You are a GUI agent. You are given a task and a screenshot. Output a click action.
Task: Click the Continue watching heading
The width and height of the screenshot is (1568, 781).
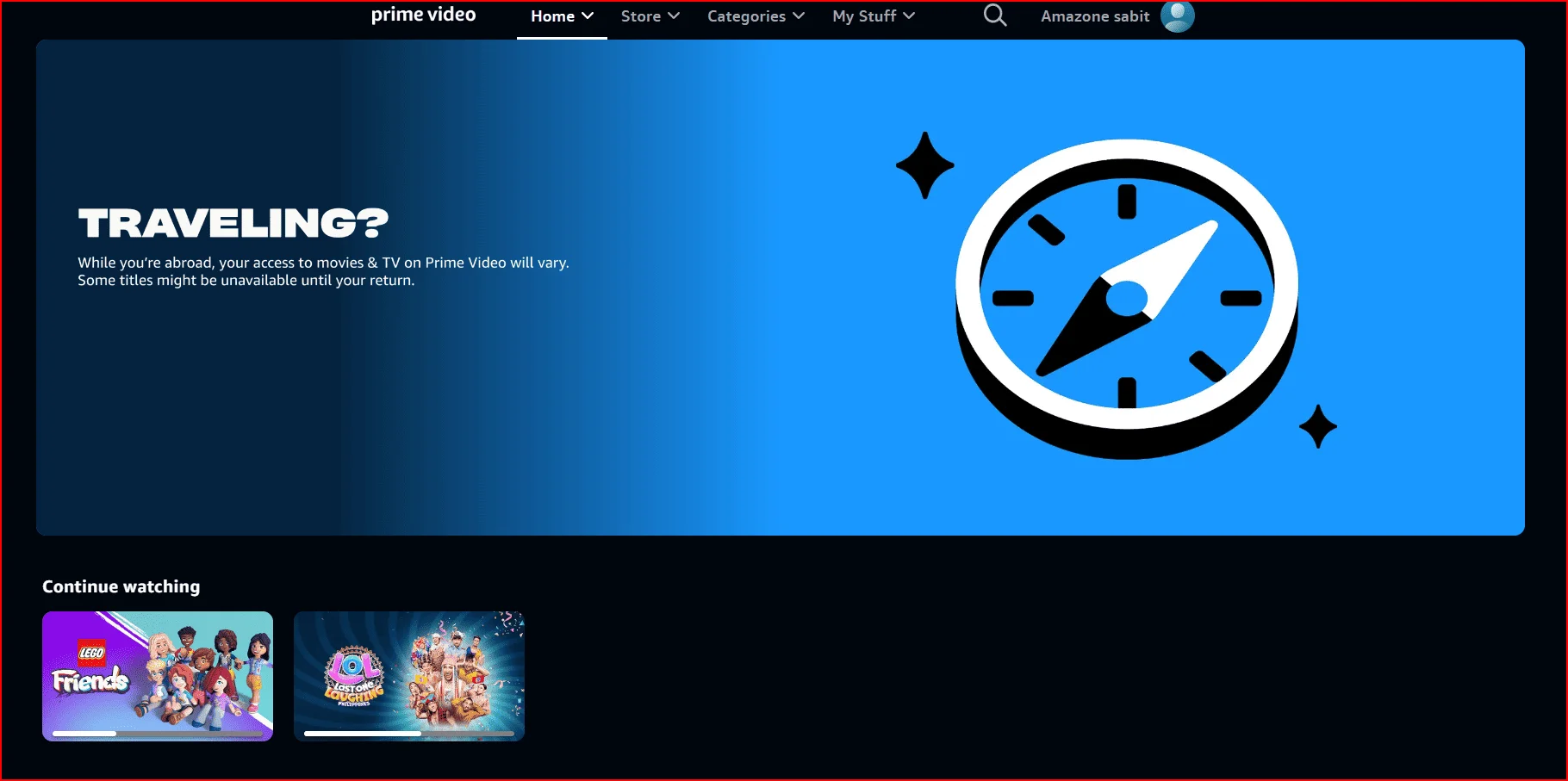pos(121,586)
